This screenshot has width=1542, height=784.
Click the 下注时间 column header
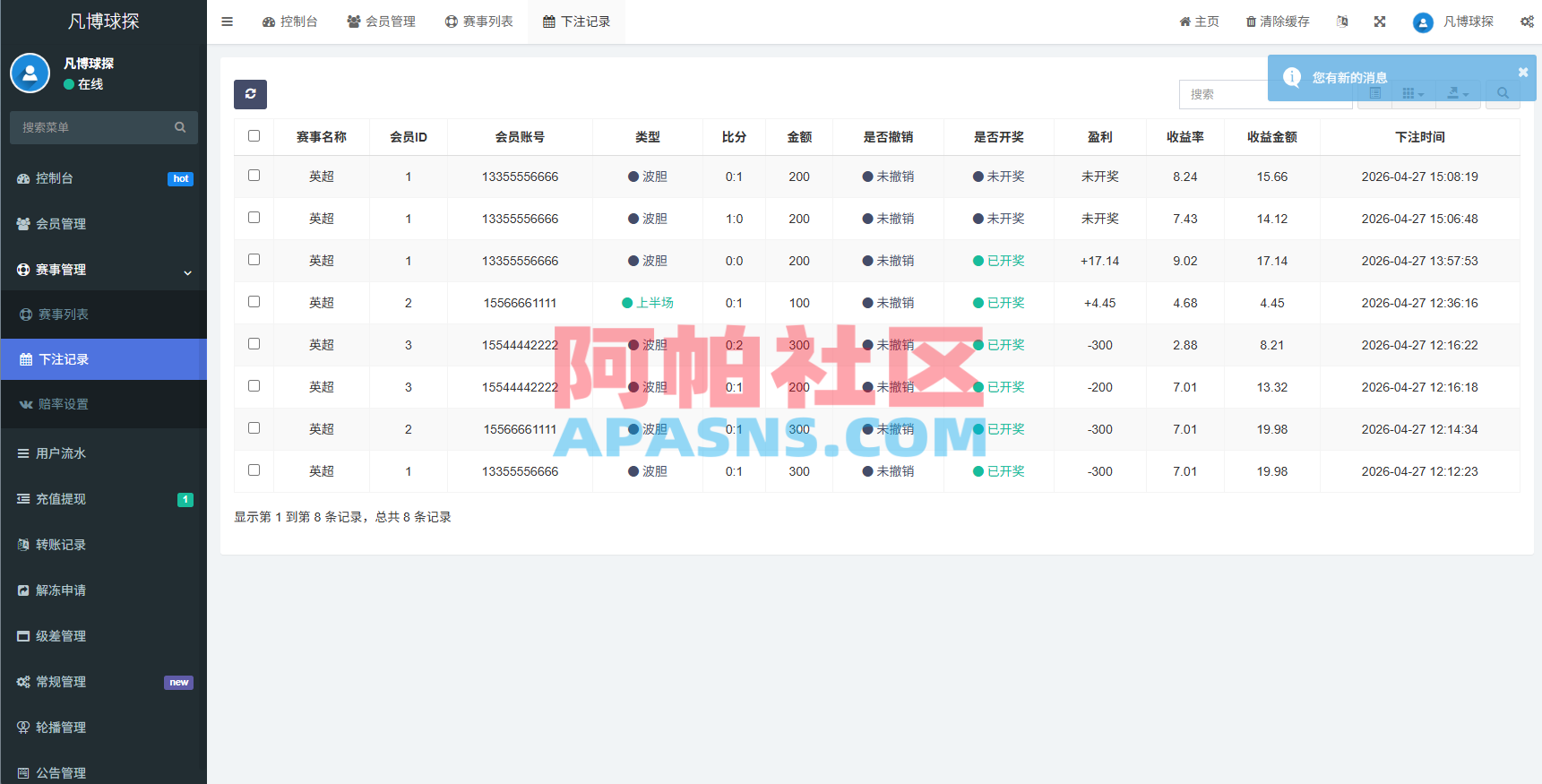pos(1419,137)
